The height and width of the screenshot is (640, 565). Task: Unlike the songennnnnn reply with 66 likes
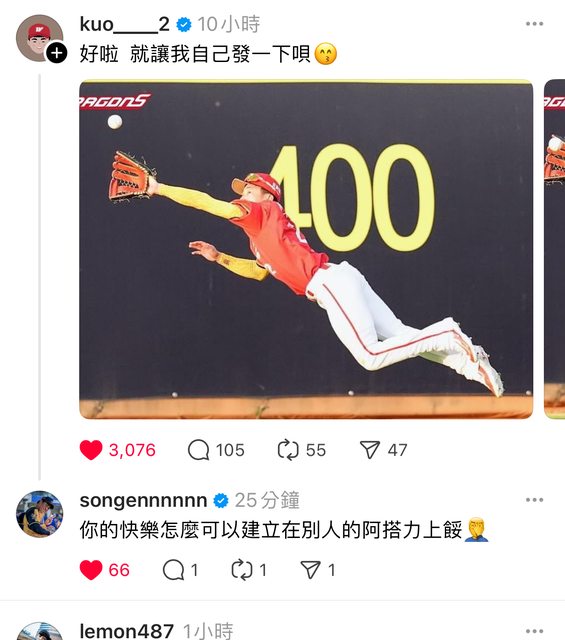91,570
